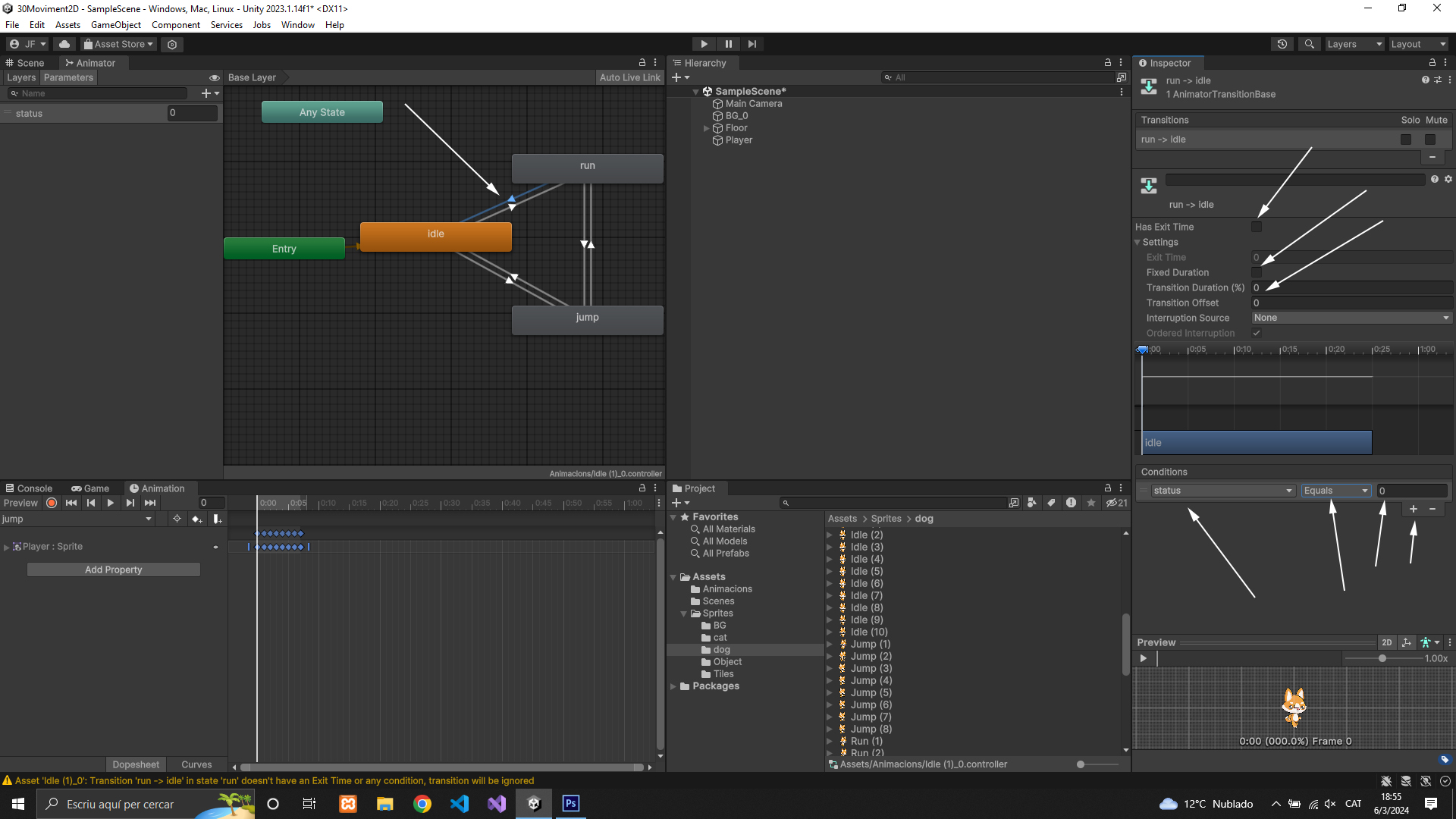Viewport: 1456px width, 819px height.
Task: Adjust the preview speed slider handle
Action: (1382, 658)
